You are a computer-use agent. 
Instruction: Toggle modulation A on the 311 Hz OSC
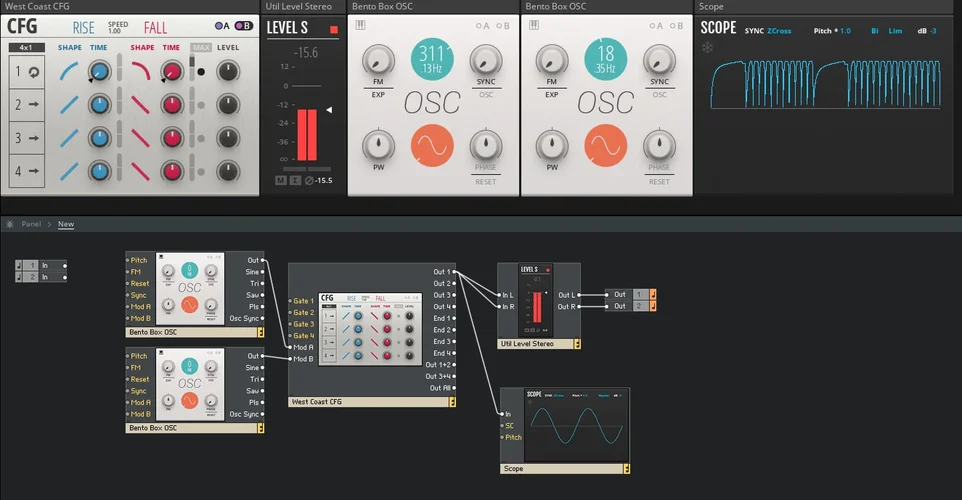point(483,26)
